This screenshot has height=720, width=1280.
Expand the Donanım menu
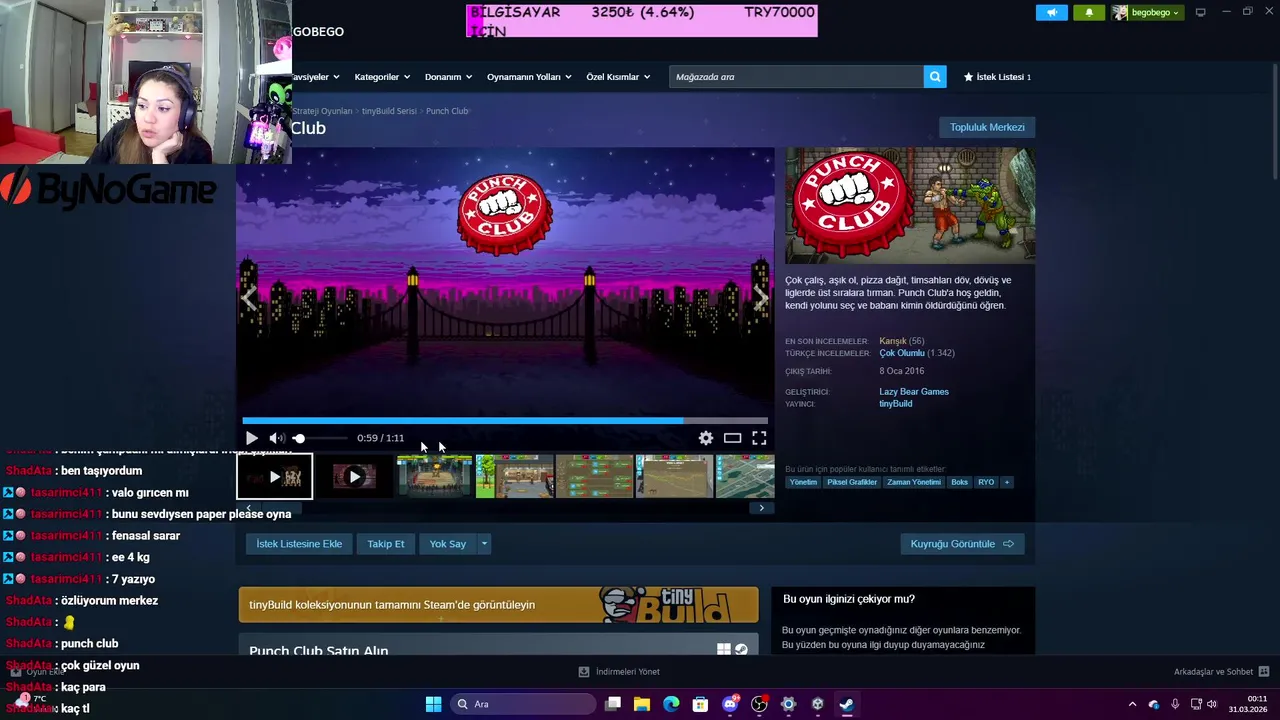point(447,77)
